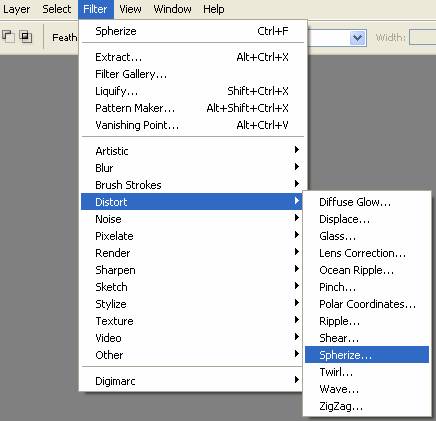The image size is (436, 421).
Task: Expand the Video filter submenu
Action: click(192, 338)
